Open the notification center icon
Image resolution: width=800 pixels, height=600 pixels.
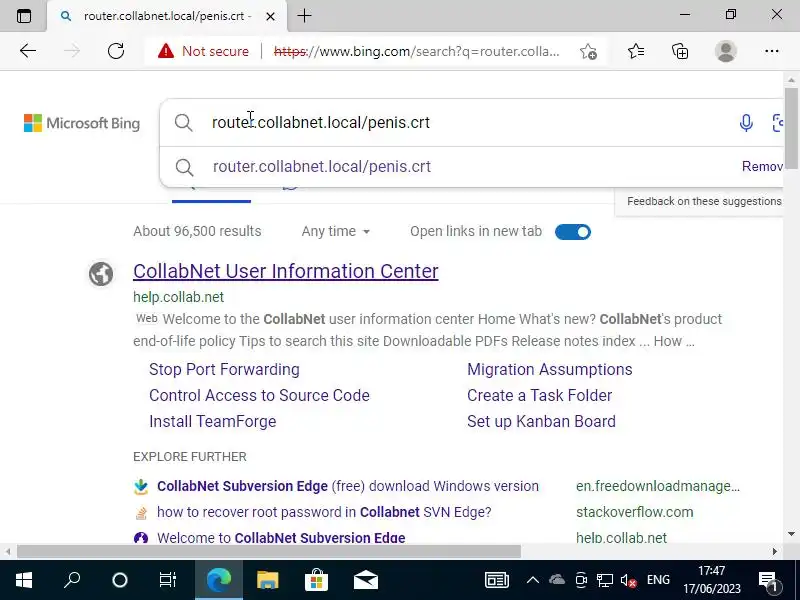pyautogui.click(x=767, y=581)
